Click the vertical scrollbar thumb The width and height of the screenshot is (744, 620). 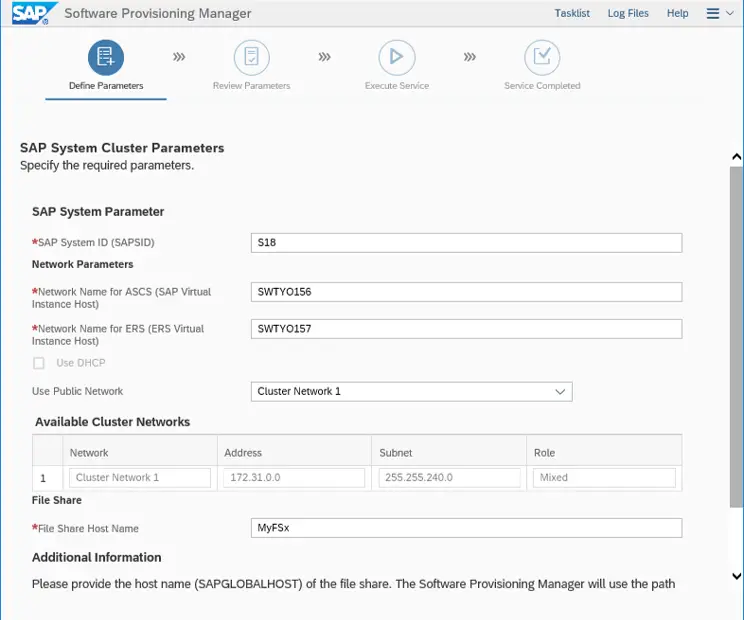(x=736, y=337)
